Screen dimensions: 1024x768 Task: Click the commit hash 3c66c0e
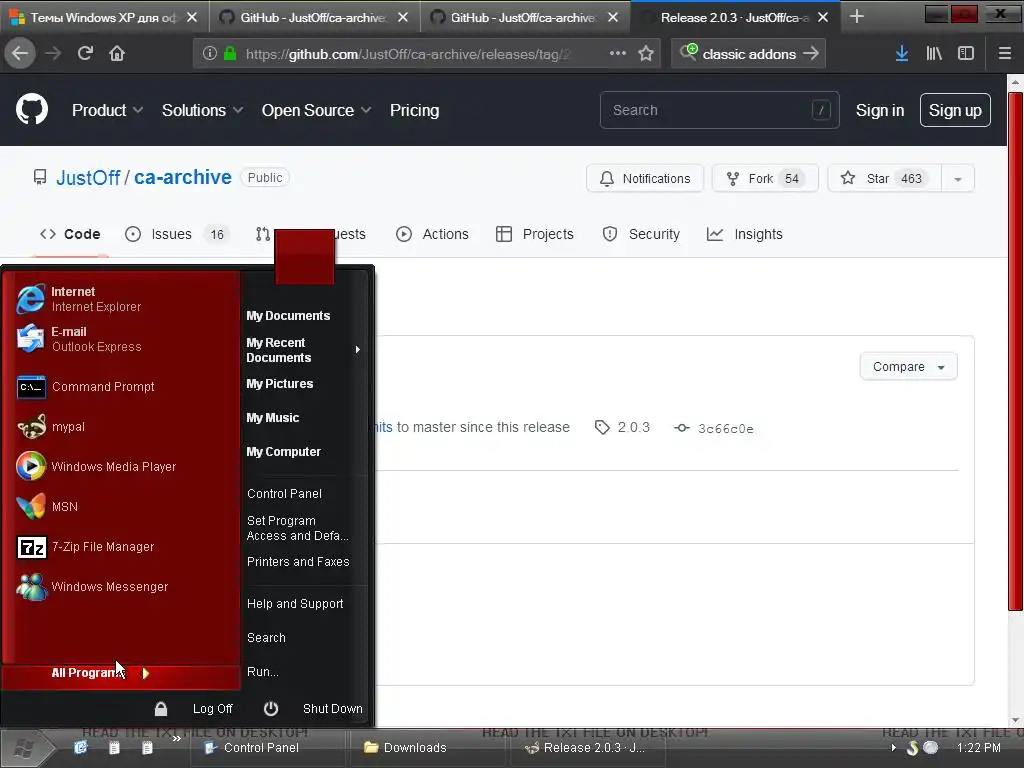[x=726, y=428]
